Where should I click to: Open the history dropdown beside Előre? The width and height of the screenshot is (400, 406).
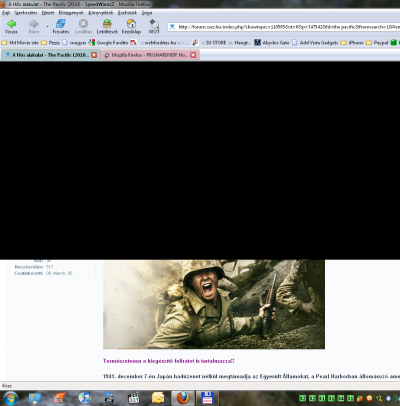47,26
